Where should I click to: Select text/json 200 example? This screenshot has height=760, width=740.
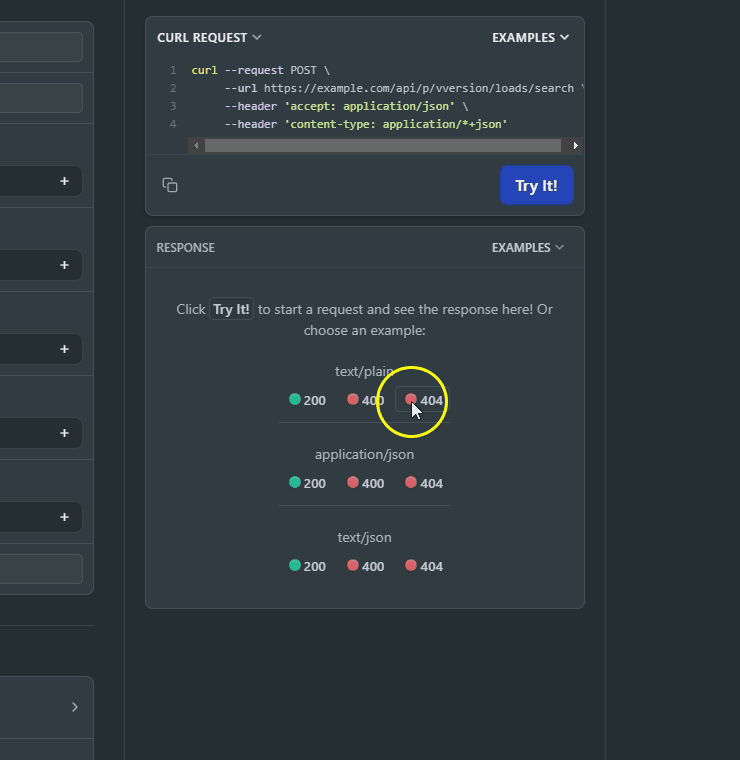307,566
